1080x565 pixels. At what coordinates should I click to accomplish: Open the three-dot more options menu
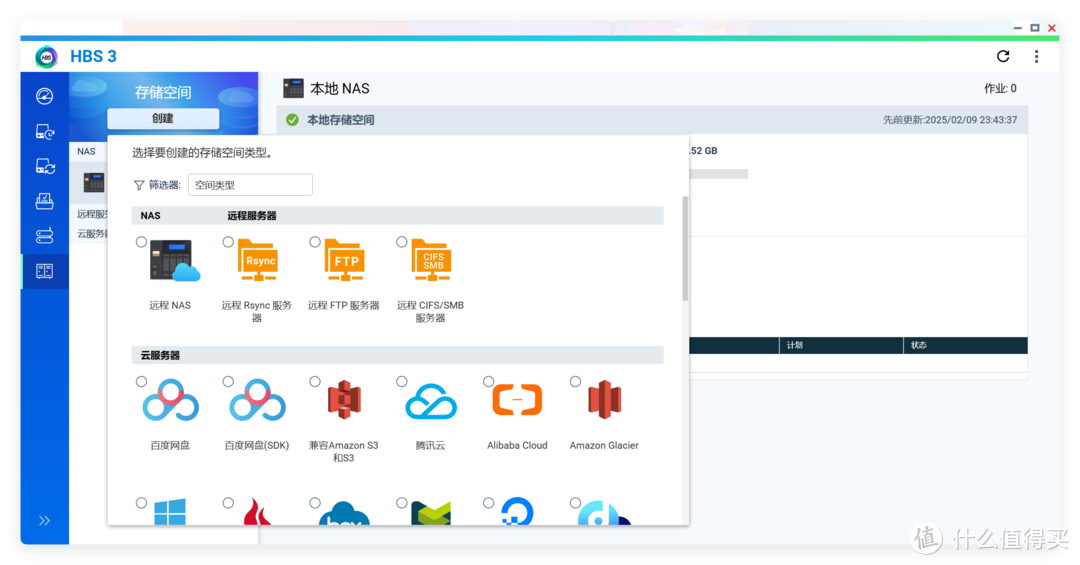click(1037, 56)
